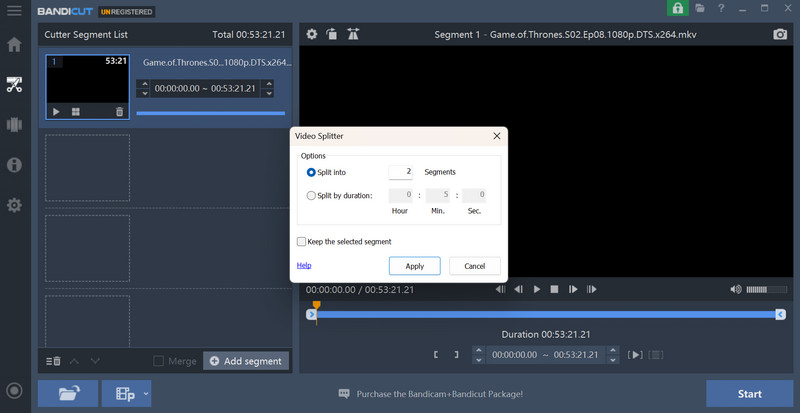This screenshot has width=800, height=413.
Task: Click the timeline start handle
Action: click(311, 314)
